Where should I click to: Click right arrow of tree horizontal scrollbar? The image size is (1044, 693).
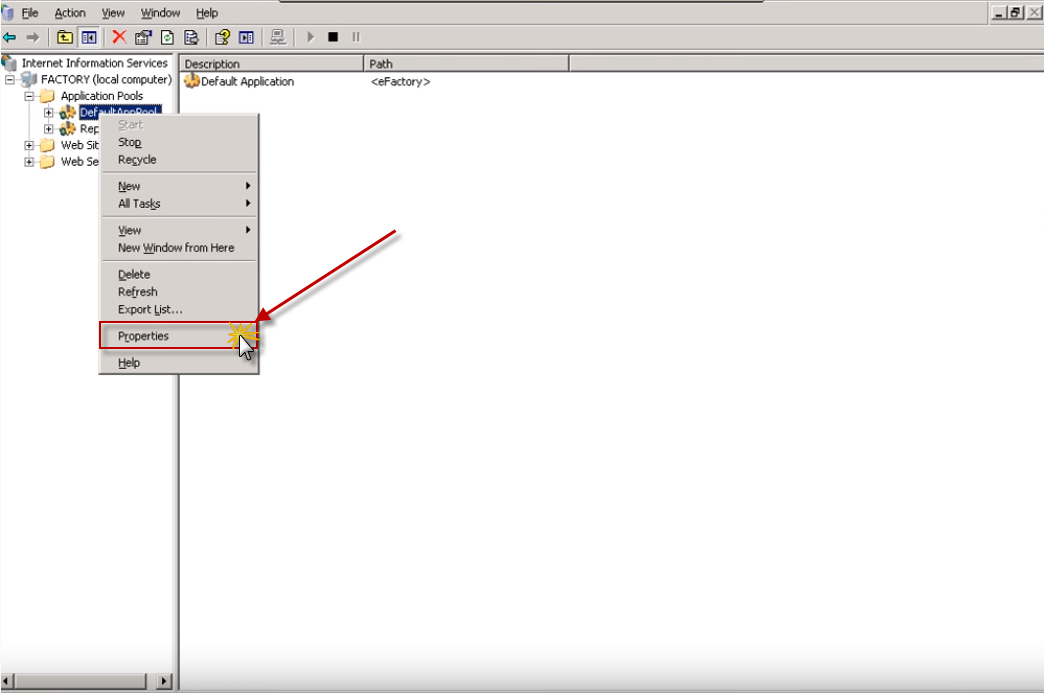[x=165, y=681]
